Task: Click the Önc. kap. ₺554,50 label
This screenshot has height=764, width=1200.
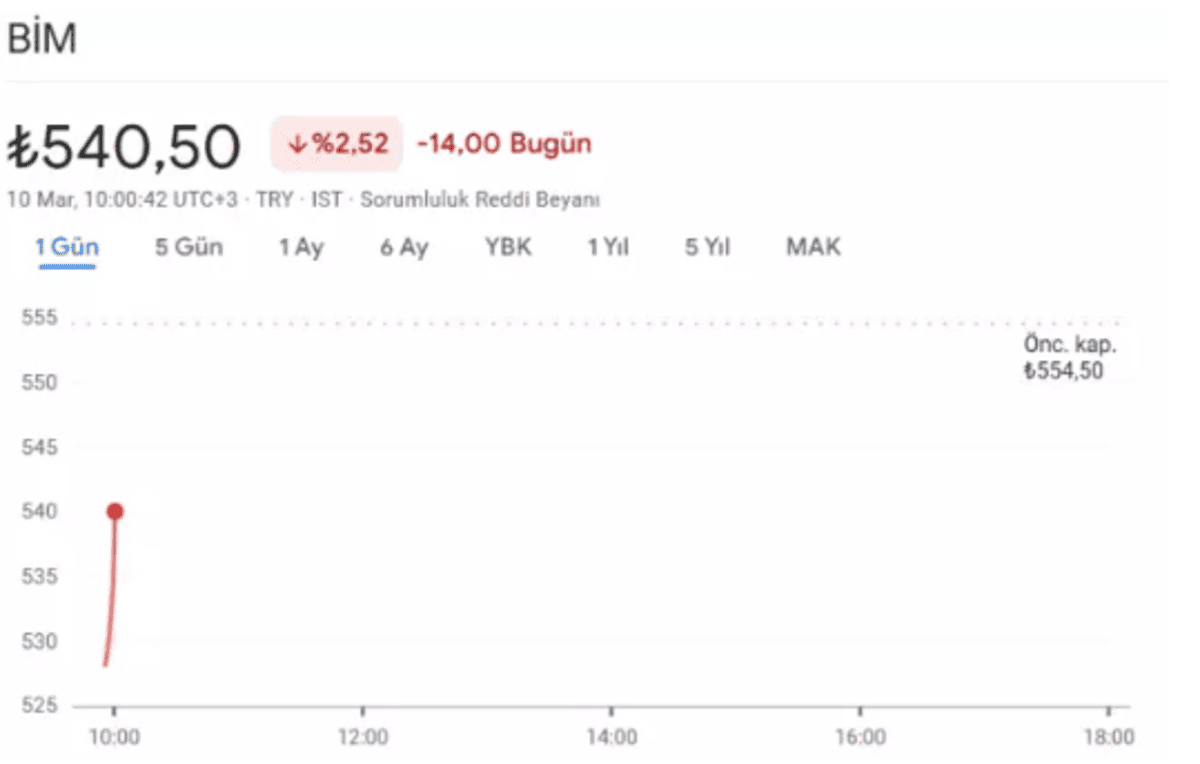Action: [x=1069, y=358]
